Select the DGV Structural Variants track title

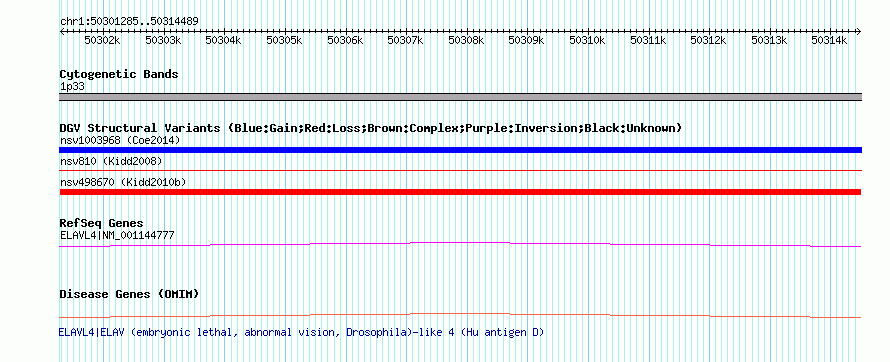point(371,128)
